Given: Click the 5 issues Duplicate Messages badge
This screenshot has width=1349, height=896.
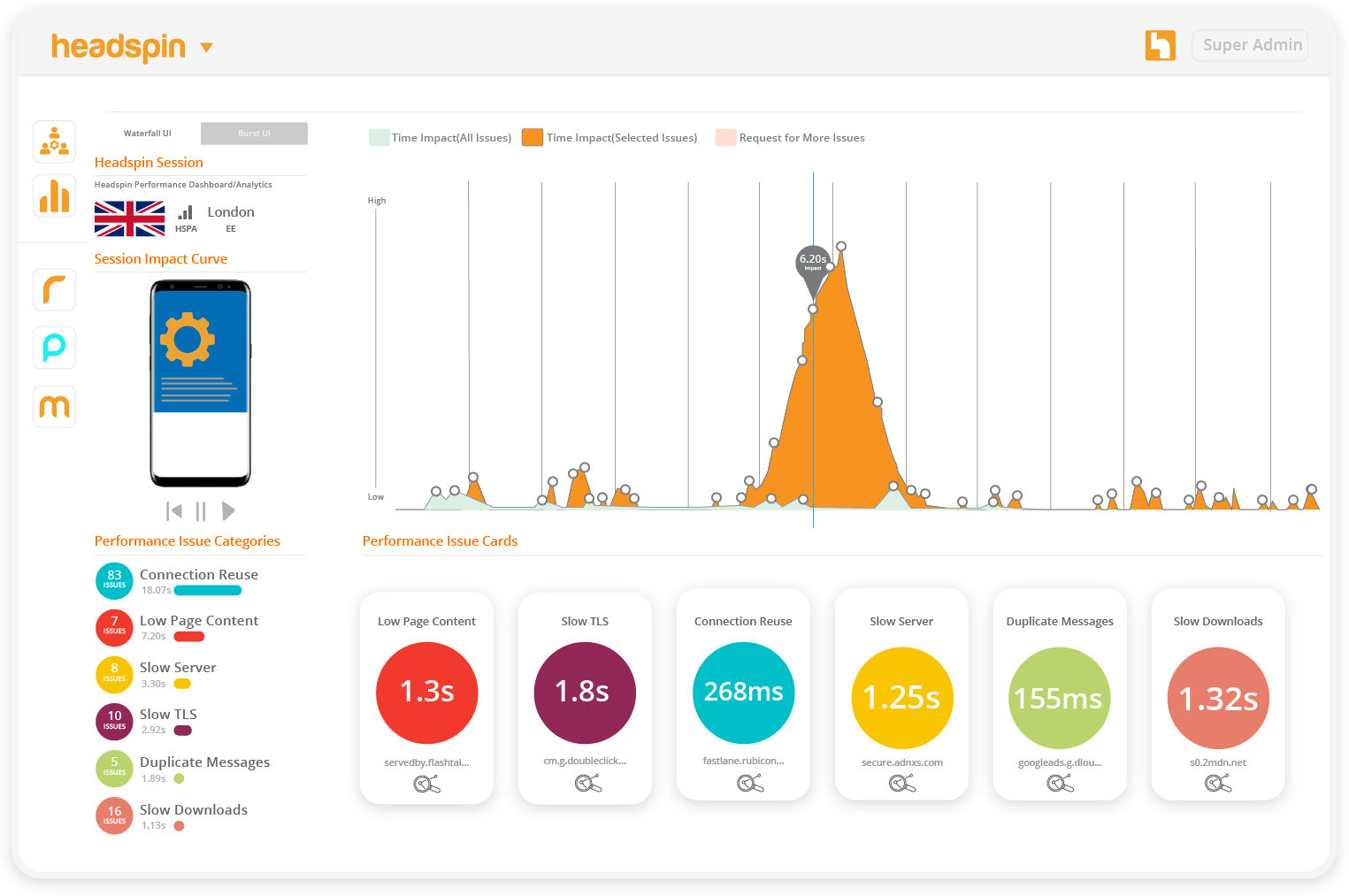Looking at the screenshot, I should click(114, 768).
